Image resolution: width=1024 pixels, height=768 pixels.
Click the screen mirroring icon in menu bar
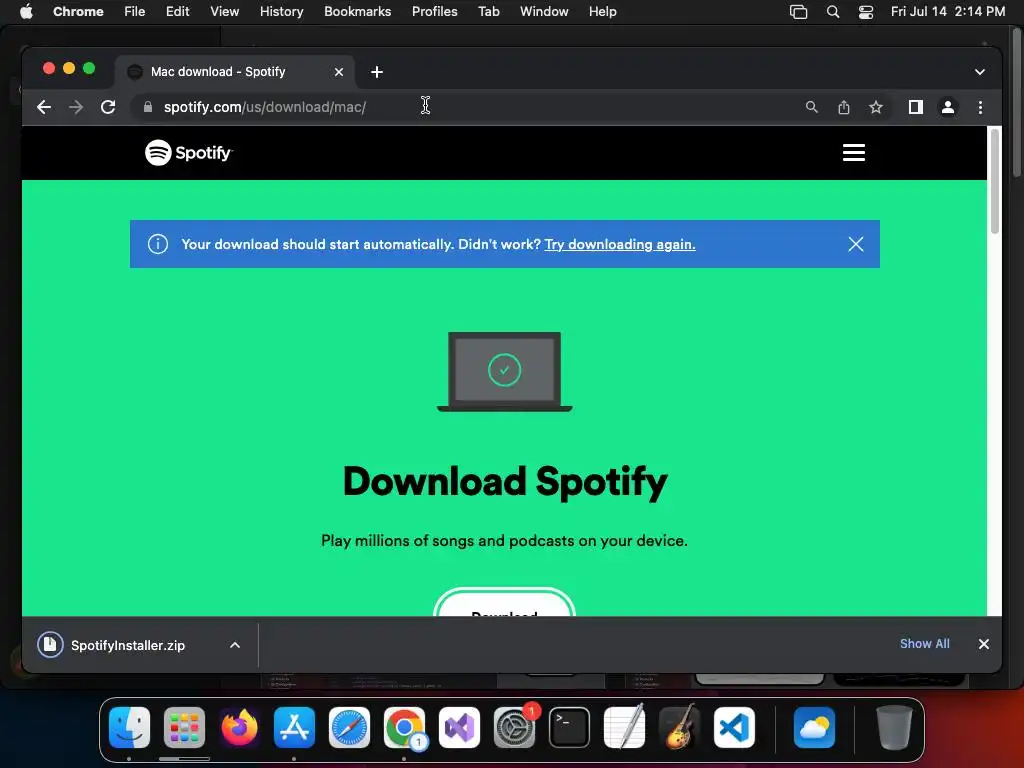coord(798,12)
